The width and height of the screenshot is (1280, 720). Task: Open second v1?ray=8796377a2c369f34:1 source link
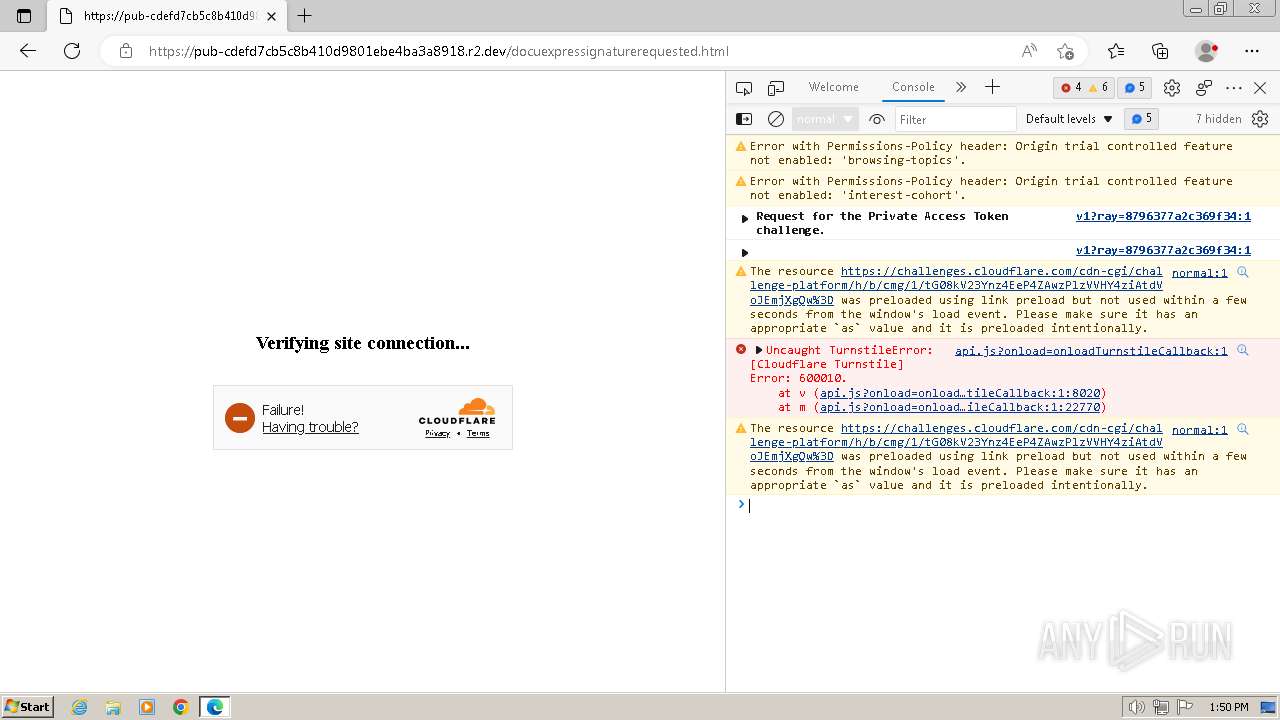click(x=1163, y=250)
